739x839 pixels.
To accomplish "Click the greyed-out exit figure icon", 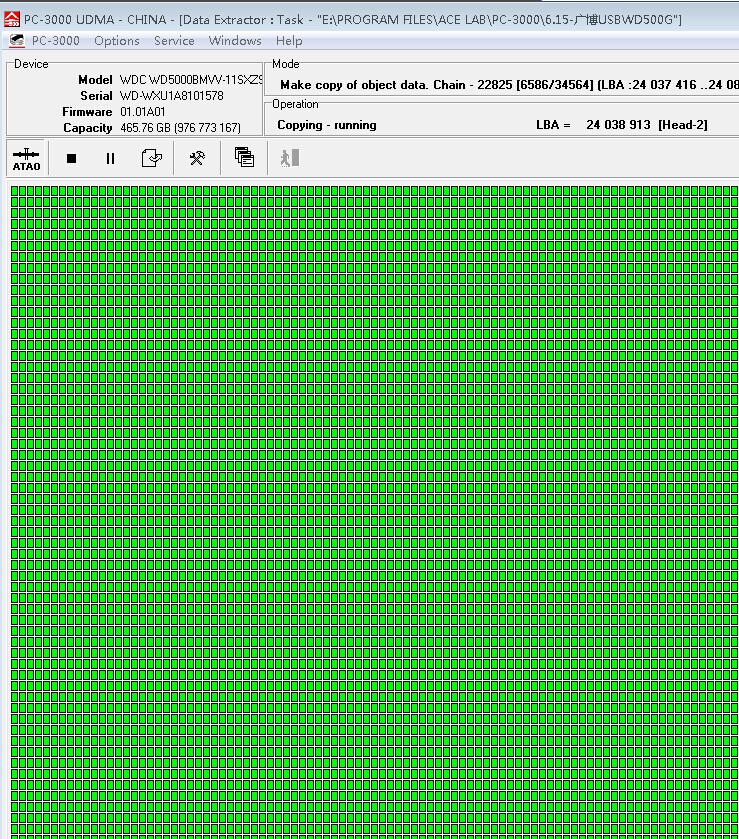I will tap(289, 158).
